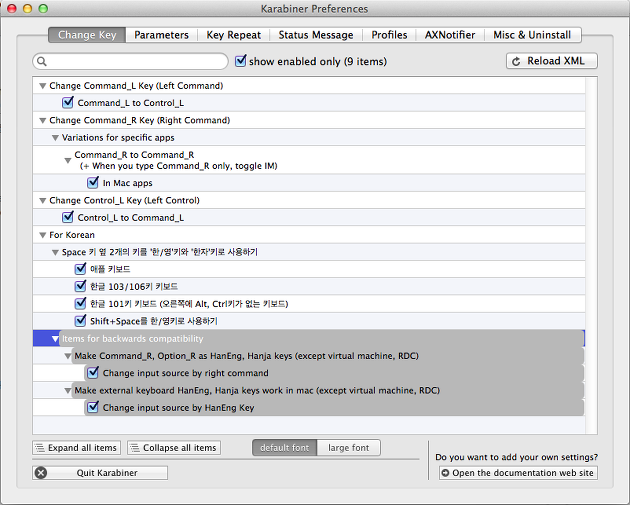Collapse Command_R to Command_R triangle
Screen dimensions: 630x505
(x=68, y=161)
